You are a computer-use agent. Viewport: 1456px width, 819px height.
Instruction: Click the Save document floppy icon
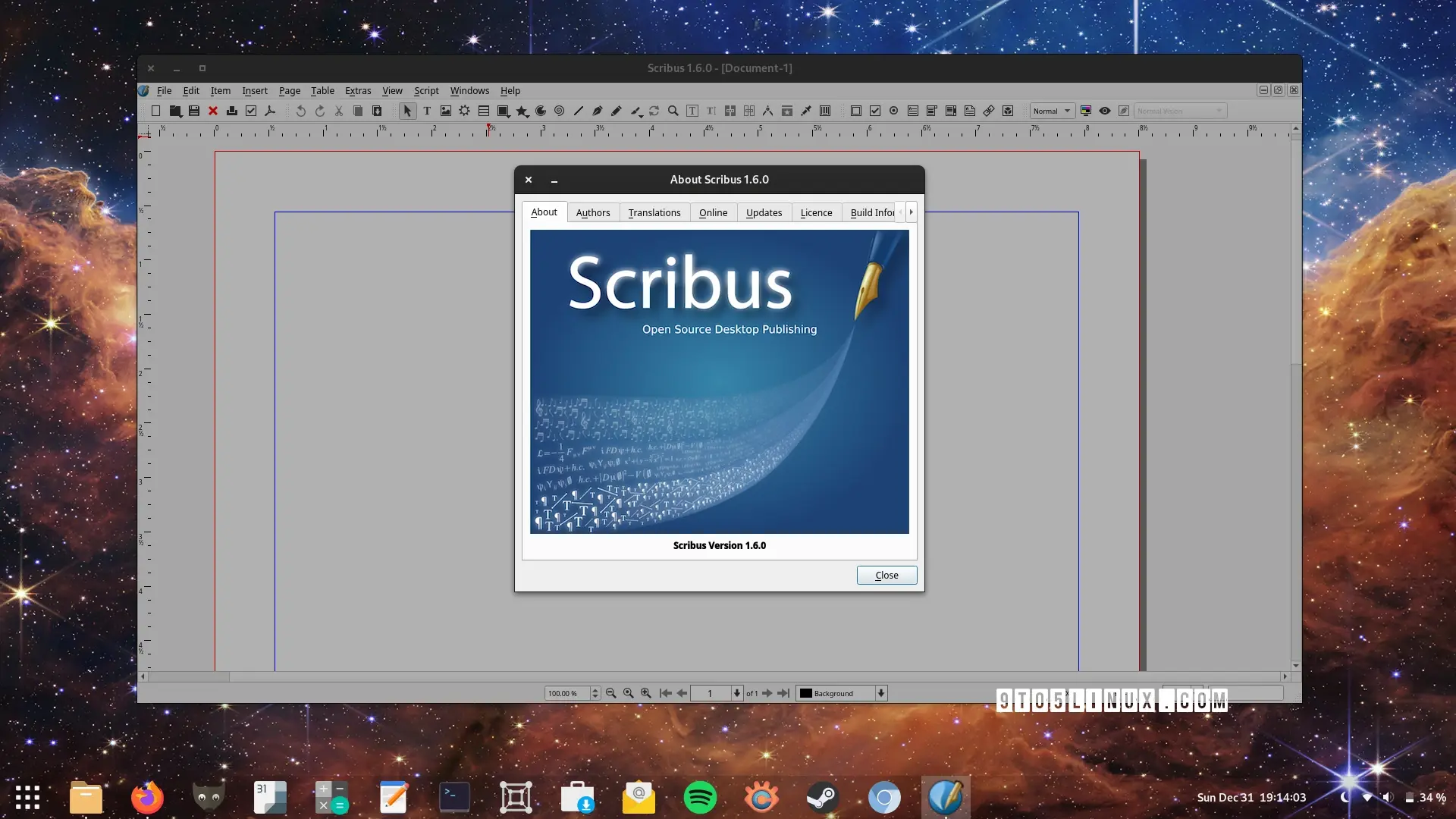coord(194,111)
